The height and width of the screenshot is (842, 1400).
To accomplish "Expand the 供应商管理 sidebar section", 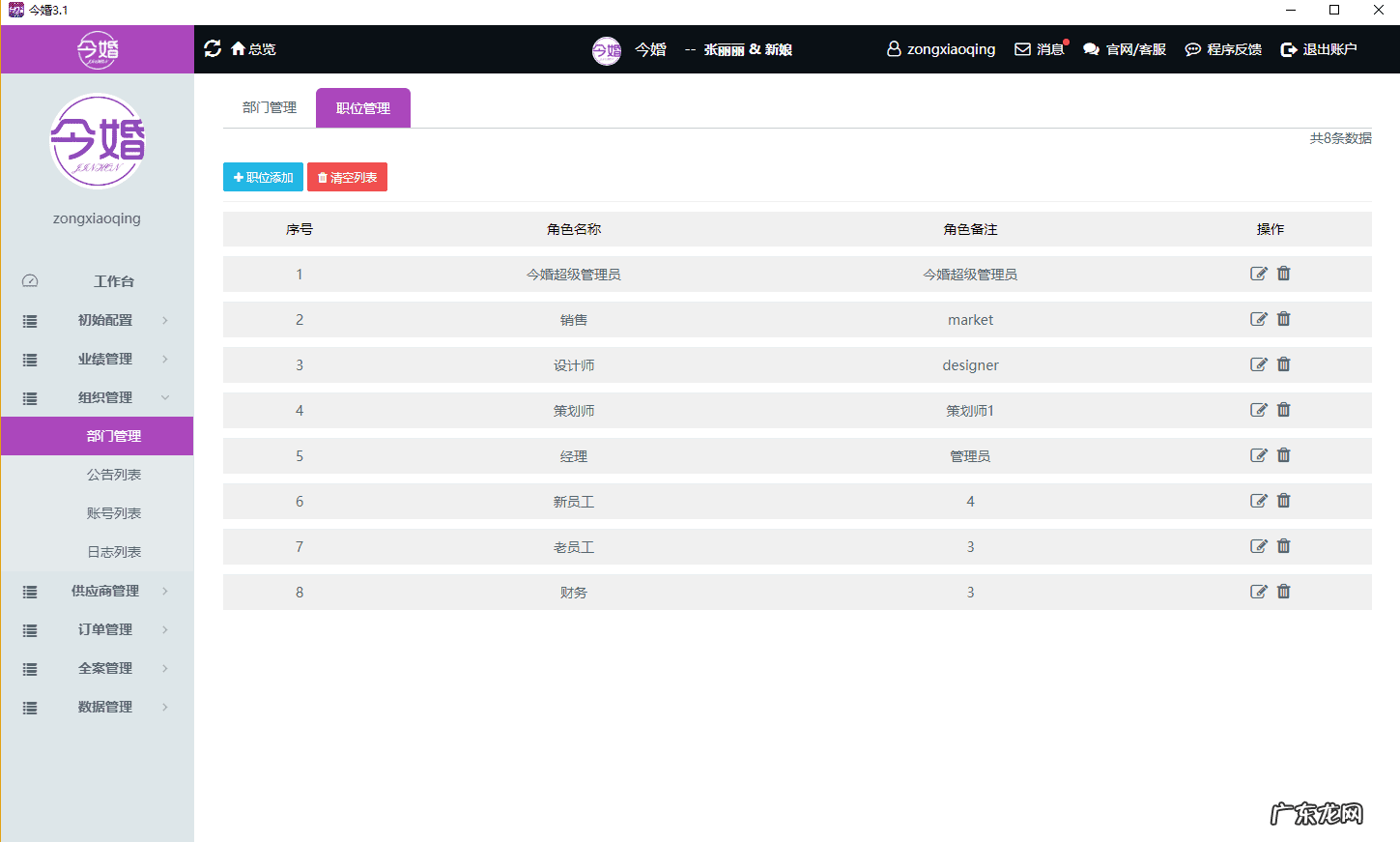I will tap(105, 591).
